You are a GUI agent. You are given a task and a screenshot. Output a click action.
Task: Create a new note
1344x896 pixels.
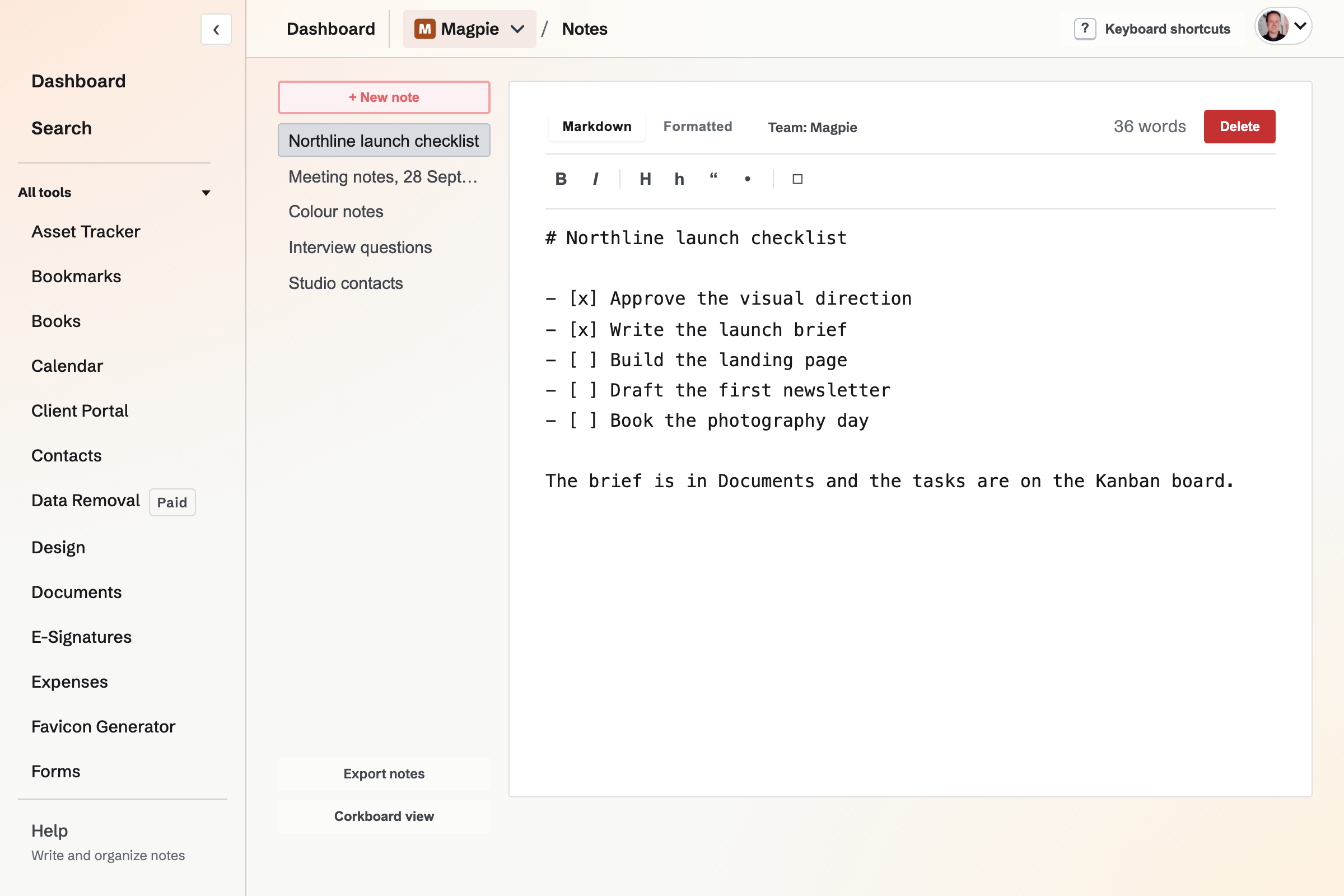coord(384,97)
